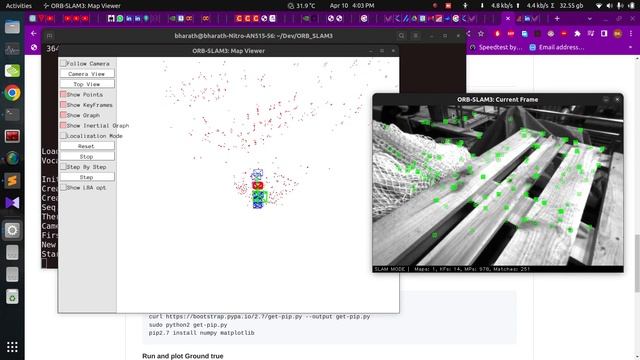Click the terminal search icon
Viewport: 640px width, 360px height.
tap(402, 36)
